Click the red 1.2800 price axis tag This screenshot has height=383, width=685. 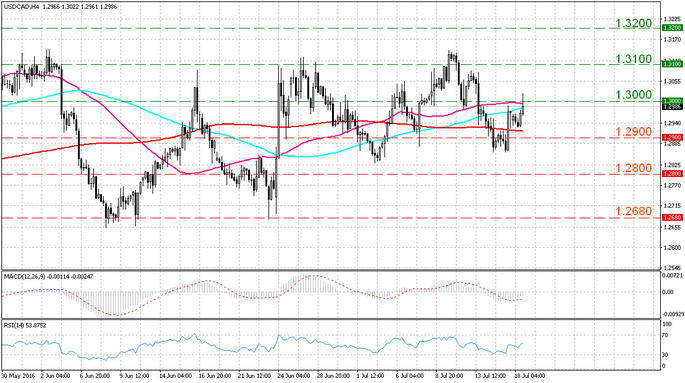672,174
